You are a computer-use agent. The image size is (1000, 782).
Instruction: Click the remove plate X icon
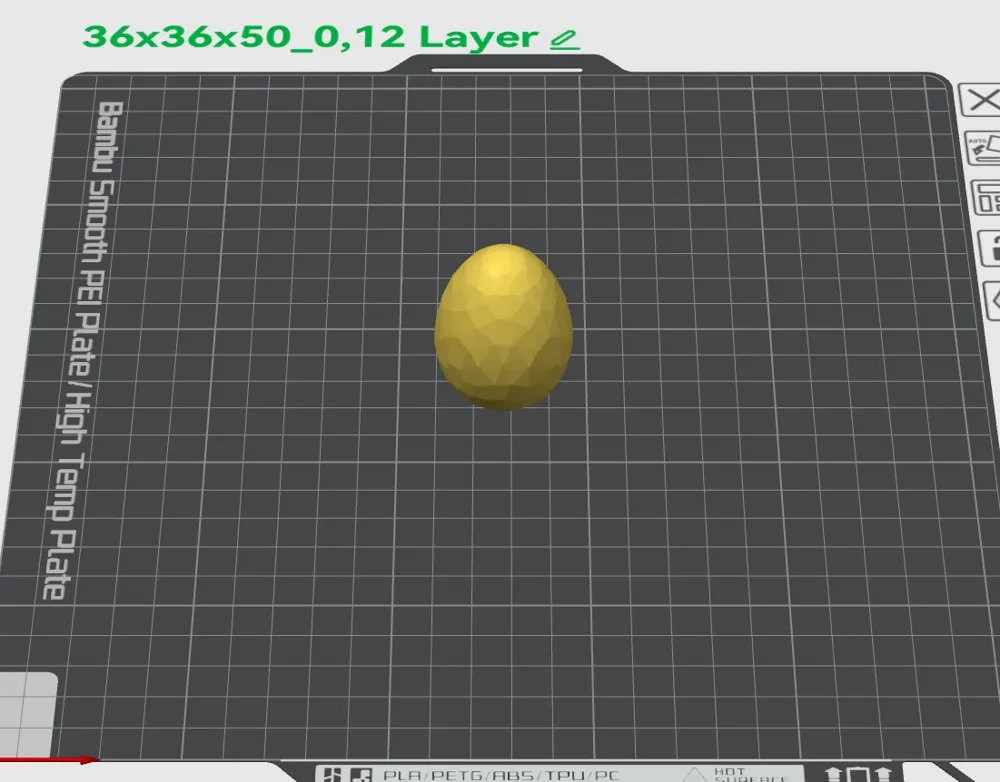click(x=981, y=100)
